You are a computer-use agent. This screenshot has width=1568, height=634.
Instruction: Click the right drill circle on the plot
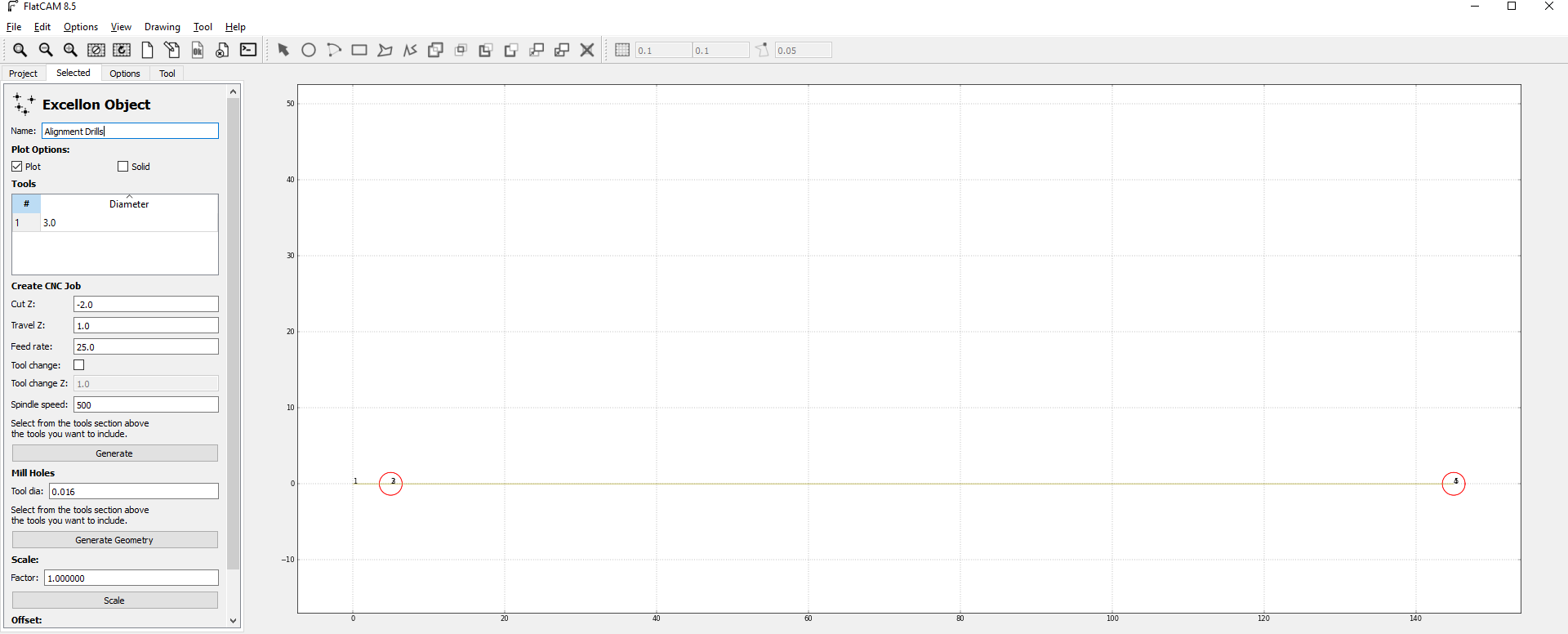point(1454,484)
